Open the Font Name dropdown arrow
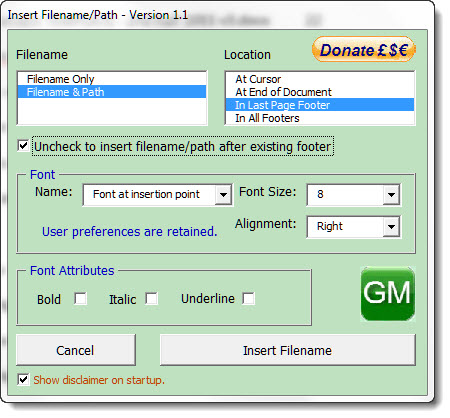Viewport: 450px width, 418px height. tap(223, 194)
